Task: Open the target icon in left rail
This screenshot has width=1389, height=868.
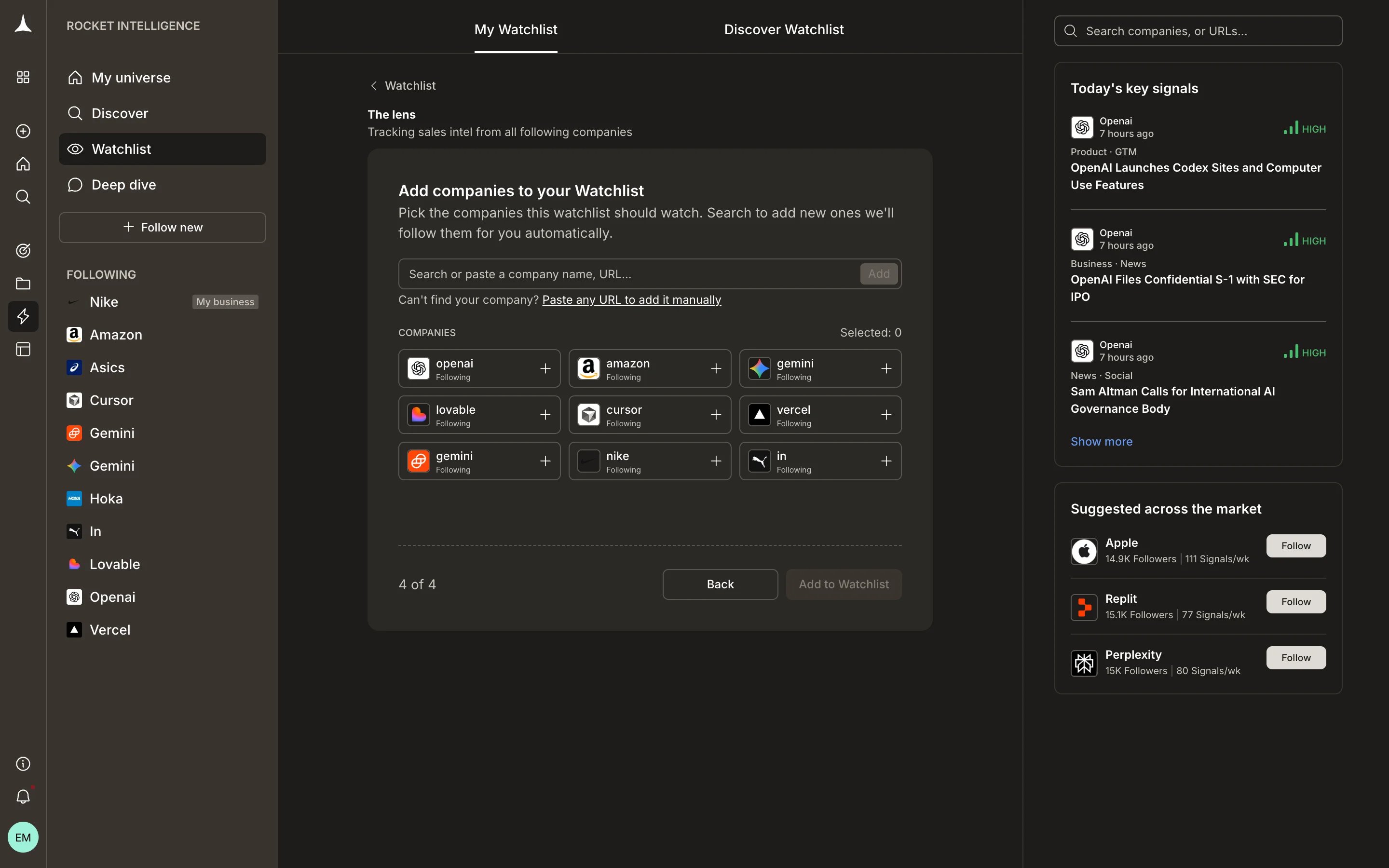Action: click(x=23, y=250)
